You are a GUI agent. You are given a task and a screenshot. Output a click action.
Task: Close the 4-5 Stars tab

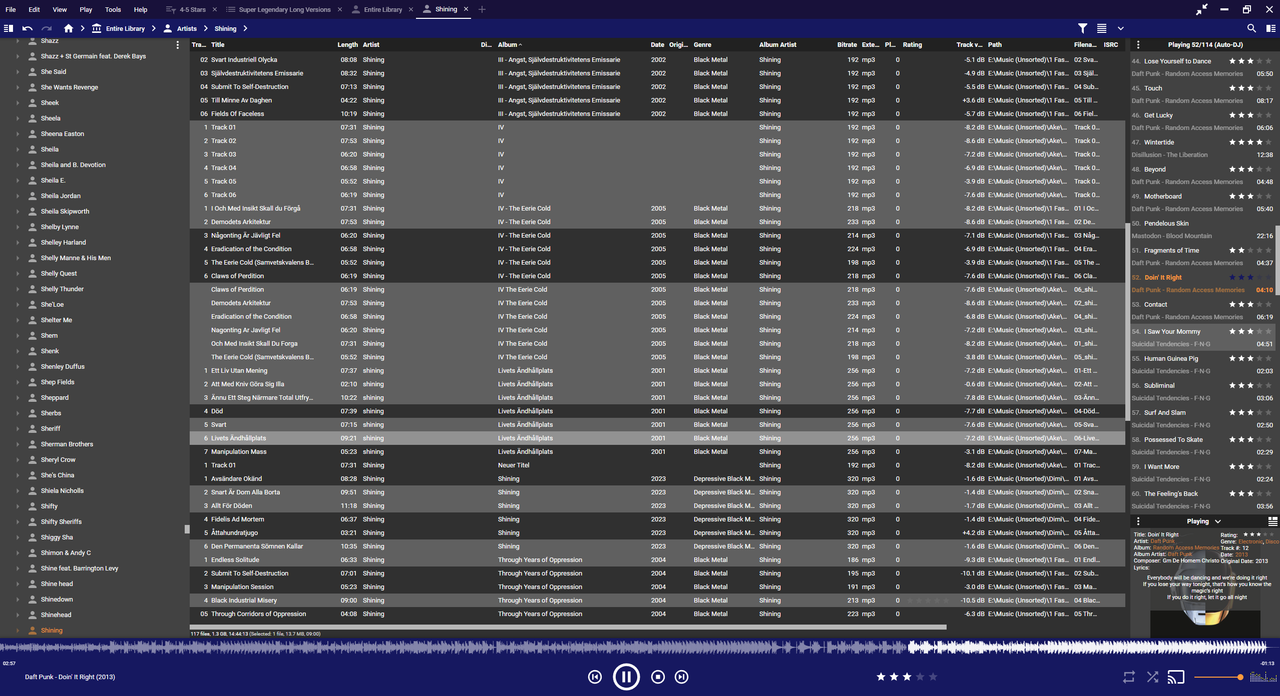coord(215,9)
